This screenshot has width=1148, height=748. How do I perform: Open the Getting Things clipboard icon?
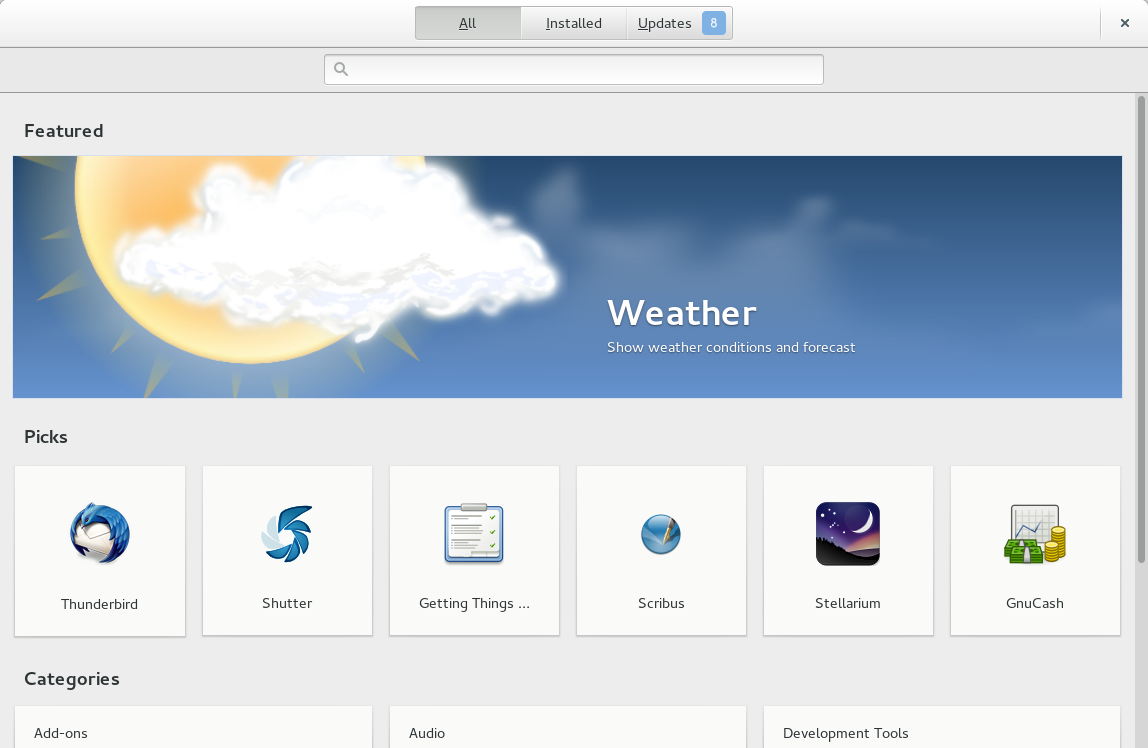pyautogui.click(x=474, y=534)
